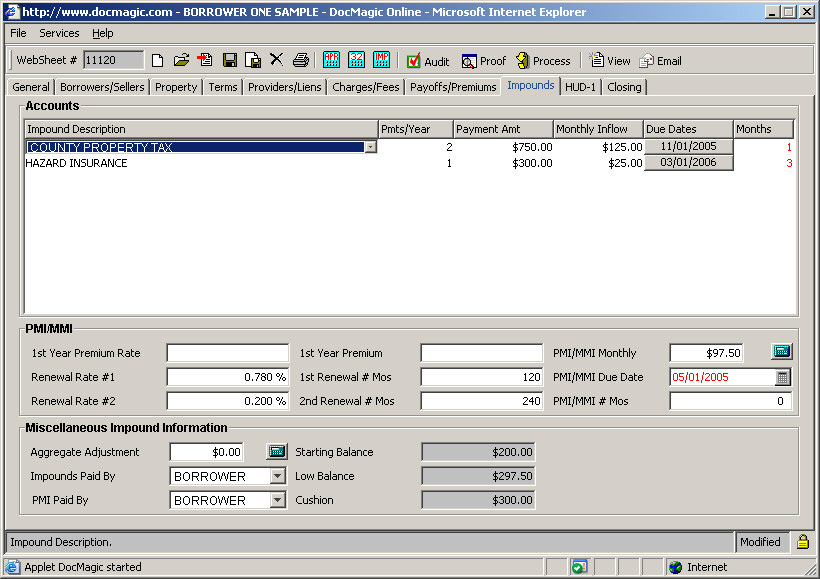Click the Email toolbar button
The image size is (820, 579).
tap(660, 61)
